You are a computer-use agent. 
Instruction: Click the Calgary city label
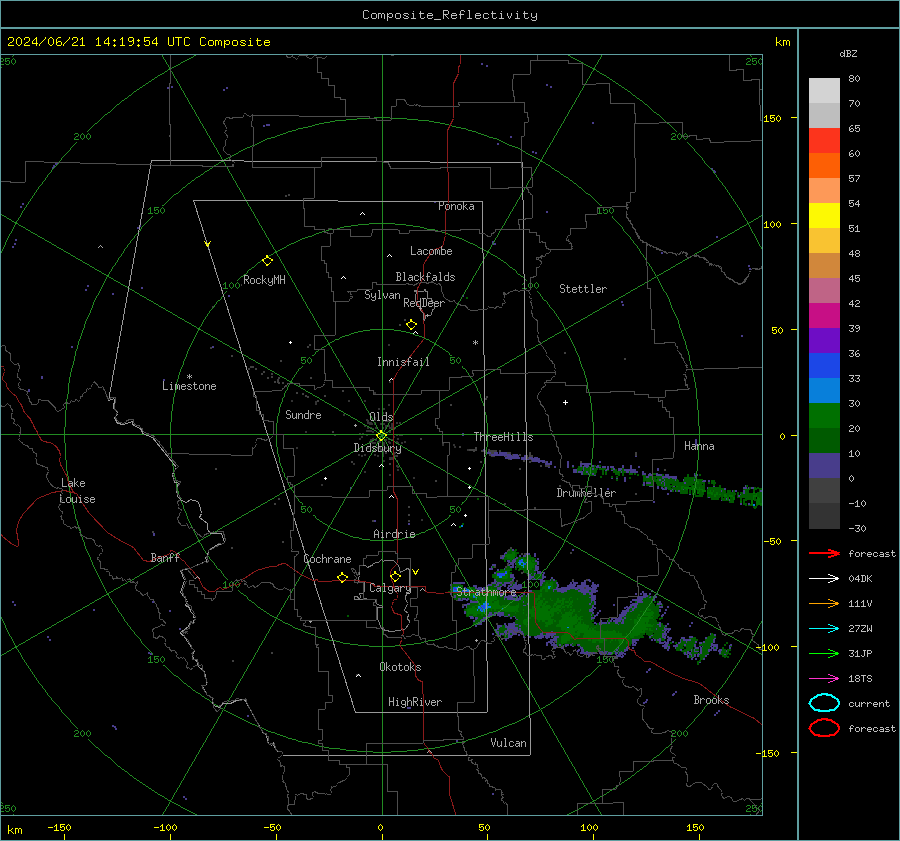(390, 588)
